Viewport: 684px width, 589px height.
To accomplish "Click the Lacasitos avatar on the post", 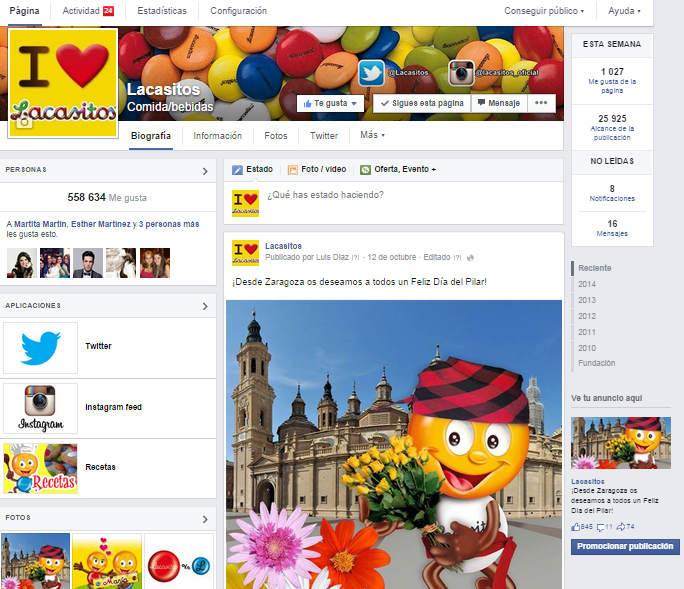I will tap(245, 253).
